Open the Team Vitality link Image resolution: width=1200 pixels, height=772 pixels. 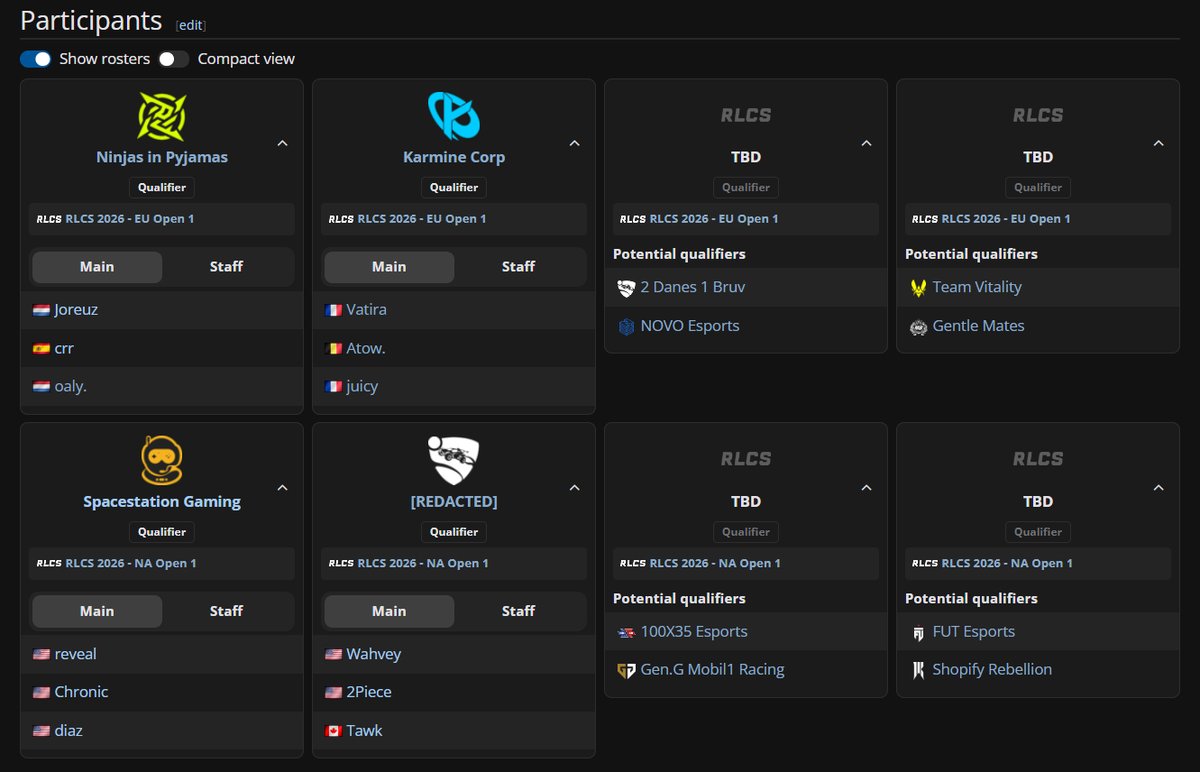click(977, 287)
